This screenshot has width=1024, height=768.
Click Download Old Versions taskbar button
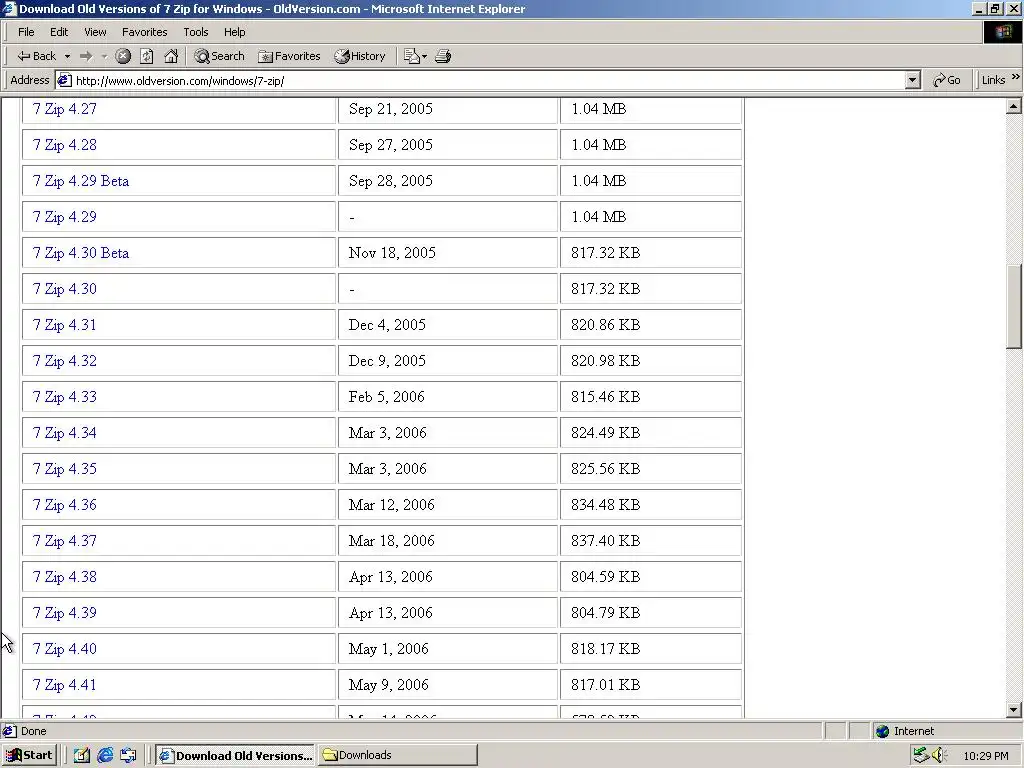236,755
